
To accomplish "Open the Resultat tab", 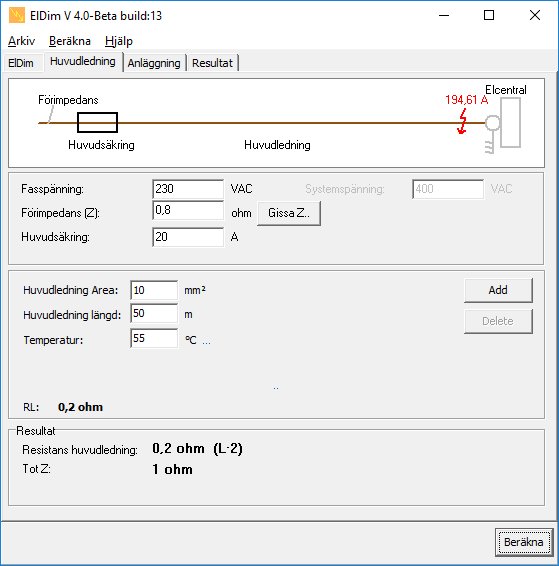I will tap(213, 63).
